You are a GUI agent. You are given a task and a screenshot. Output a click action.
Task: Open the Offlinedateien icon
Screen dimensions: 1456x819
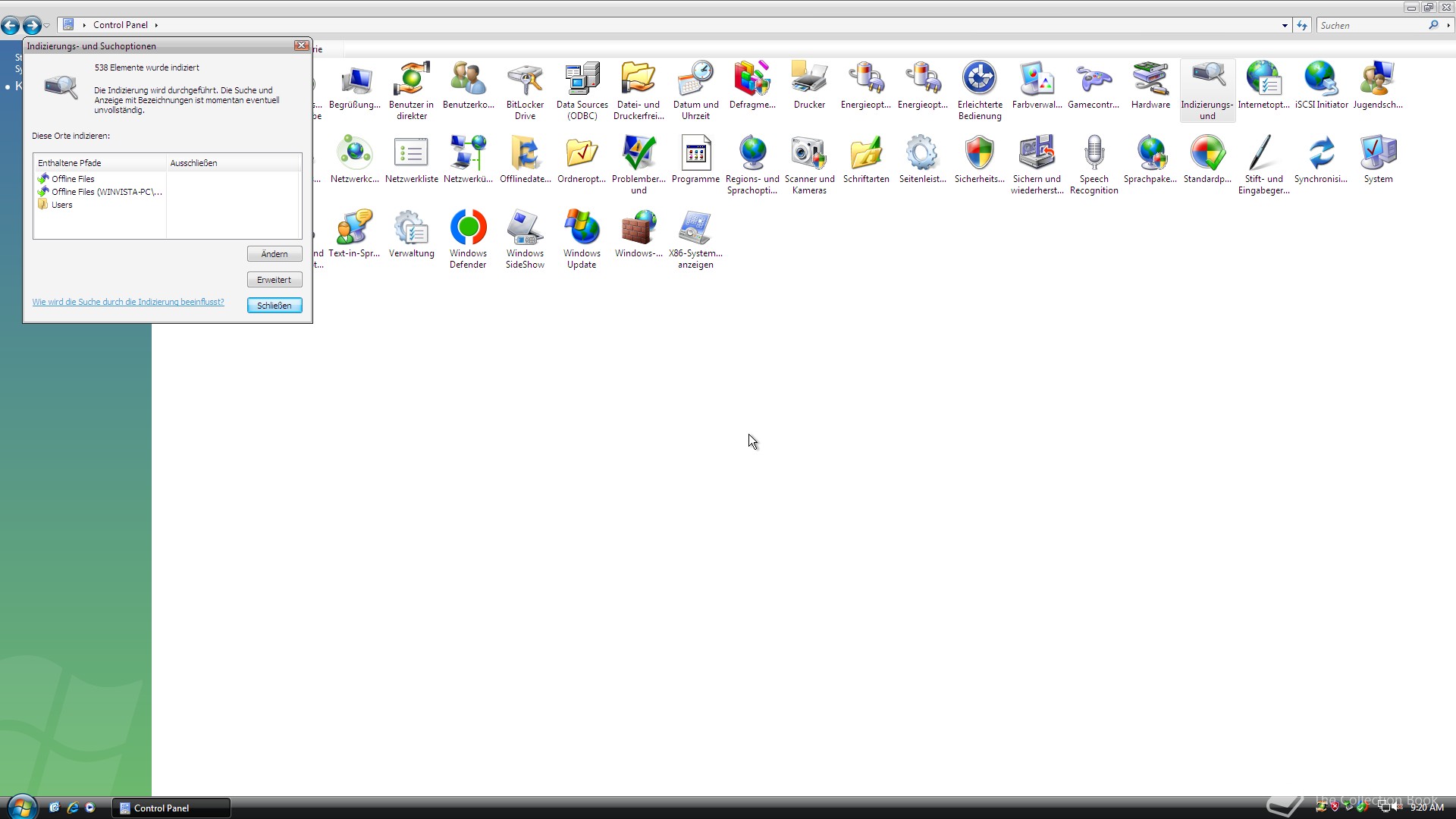tap(525, 160)
